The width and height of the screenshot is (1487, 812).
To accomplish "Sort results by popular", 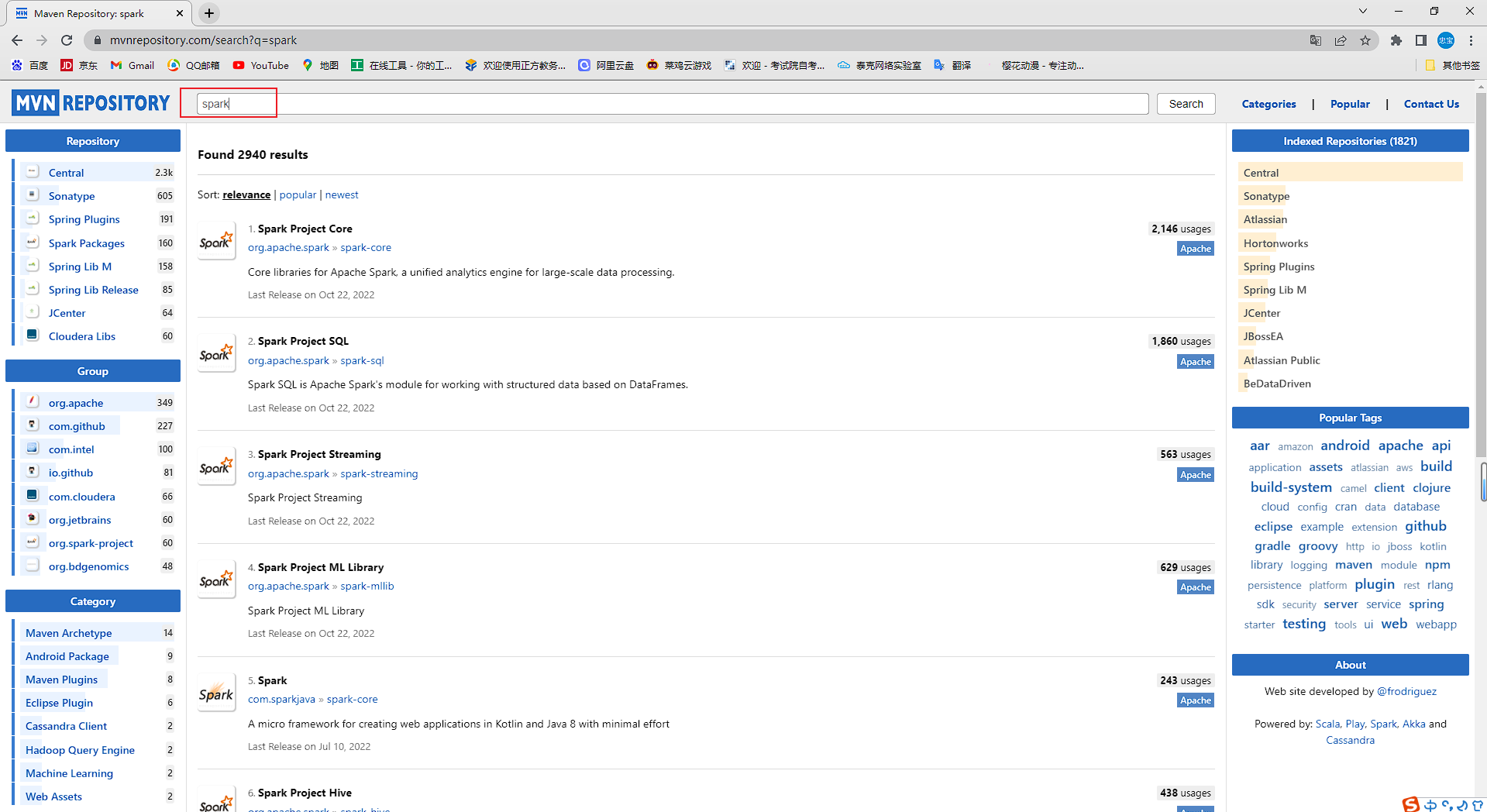I will [298, 194].
